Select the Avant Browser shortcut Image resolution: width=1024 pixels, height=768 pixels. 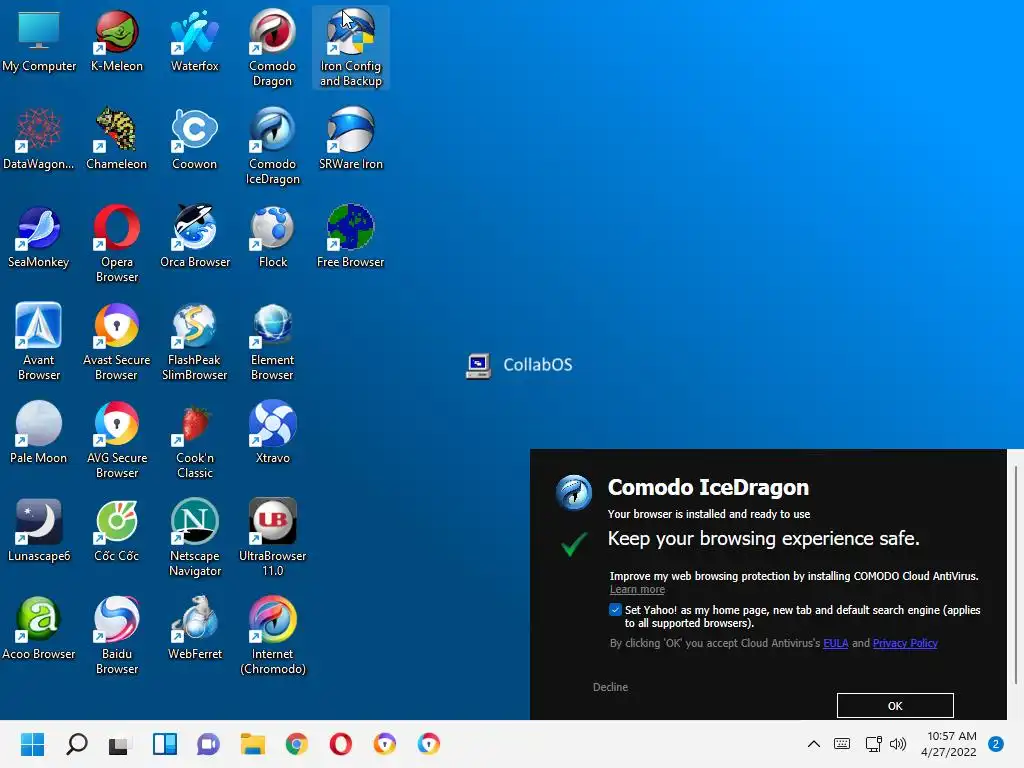(x=39, y=342)
